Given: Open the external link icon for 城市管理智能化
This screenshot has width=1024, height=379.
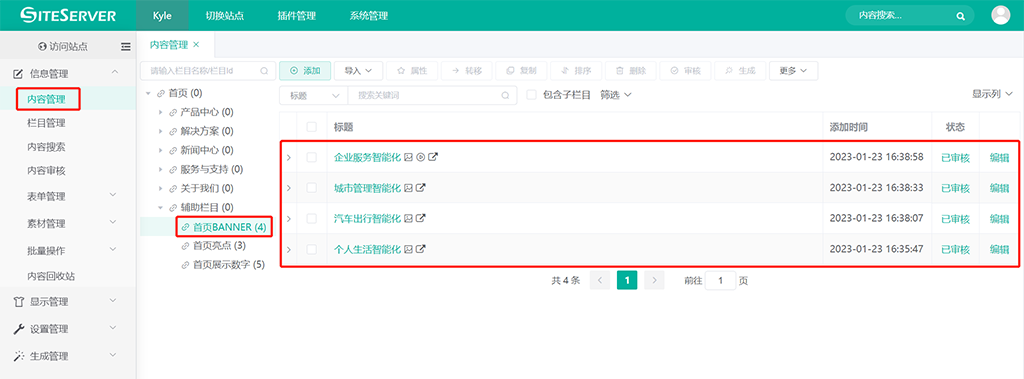Looking at the screenshot, I should pyautogui.click(x=421, y=188).
